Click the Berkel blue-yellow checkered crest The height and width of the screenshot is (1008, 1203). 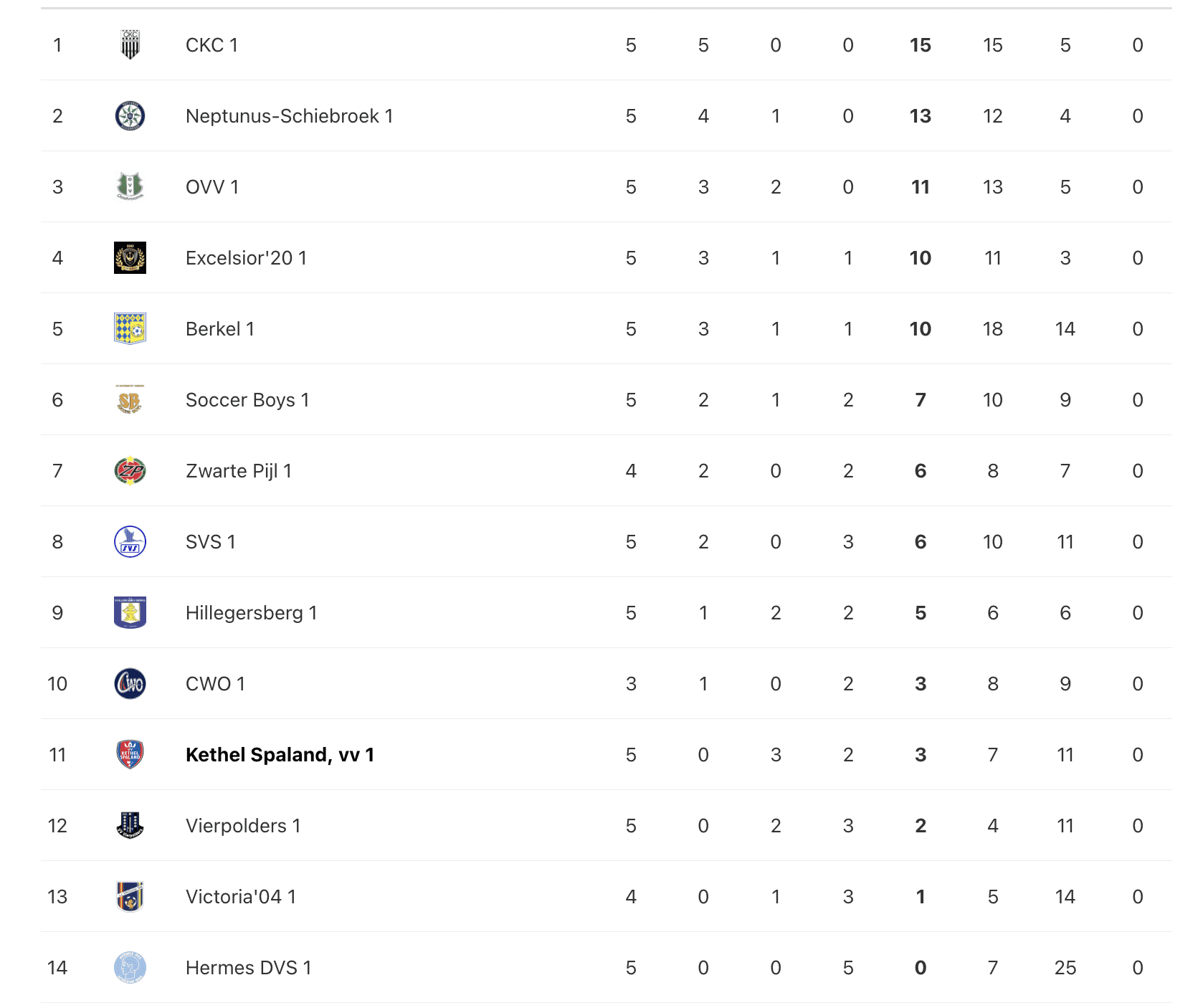pyautogui.click(x=130, y=329)
